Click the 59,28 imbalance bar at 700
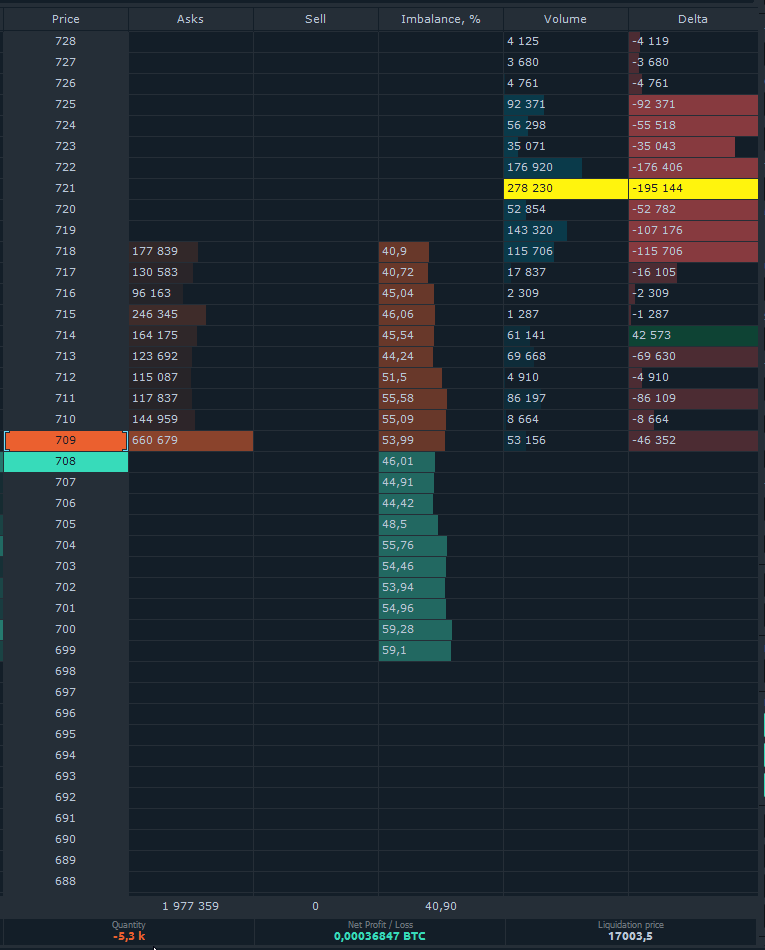 tap(415, 629)
